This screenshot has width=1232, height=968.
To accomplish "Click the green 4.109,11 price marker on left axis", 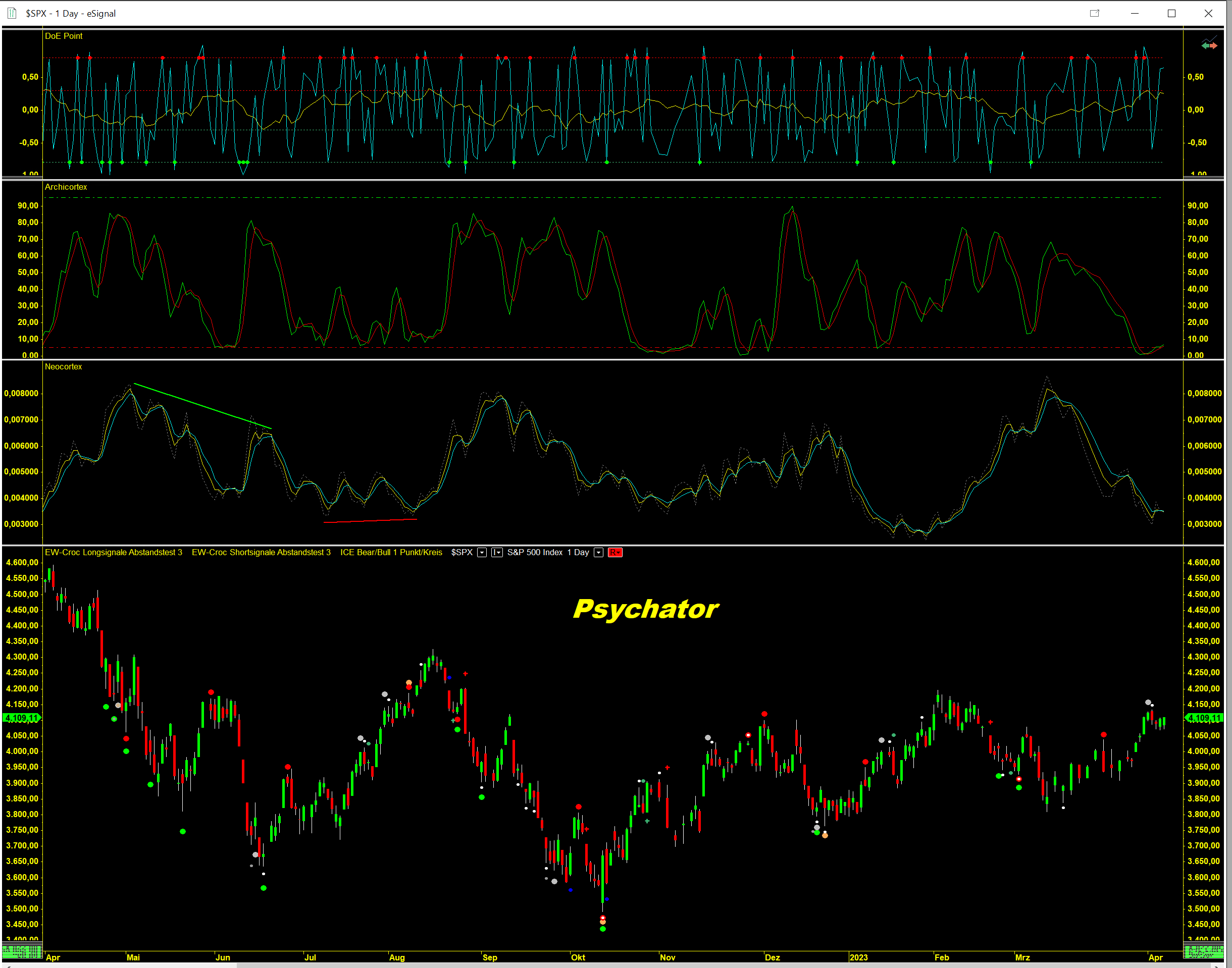I will [x=22, y=718].
